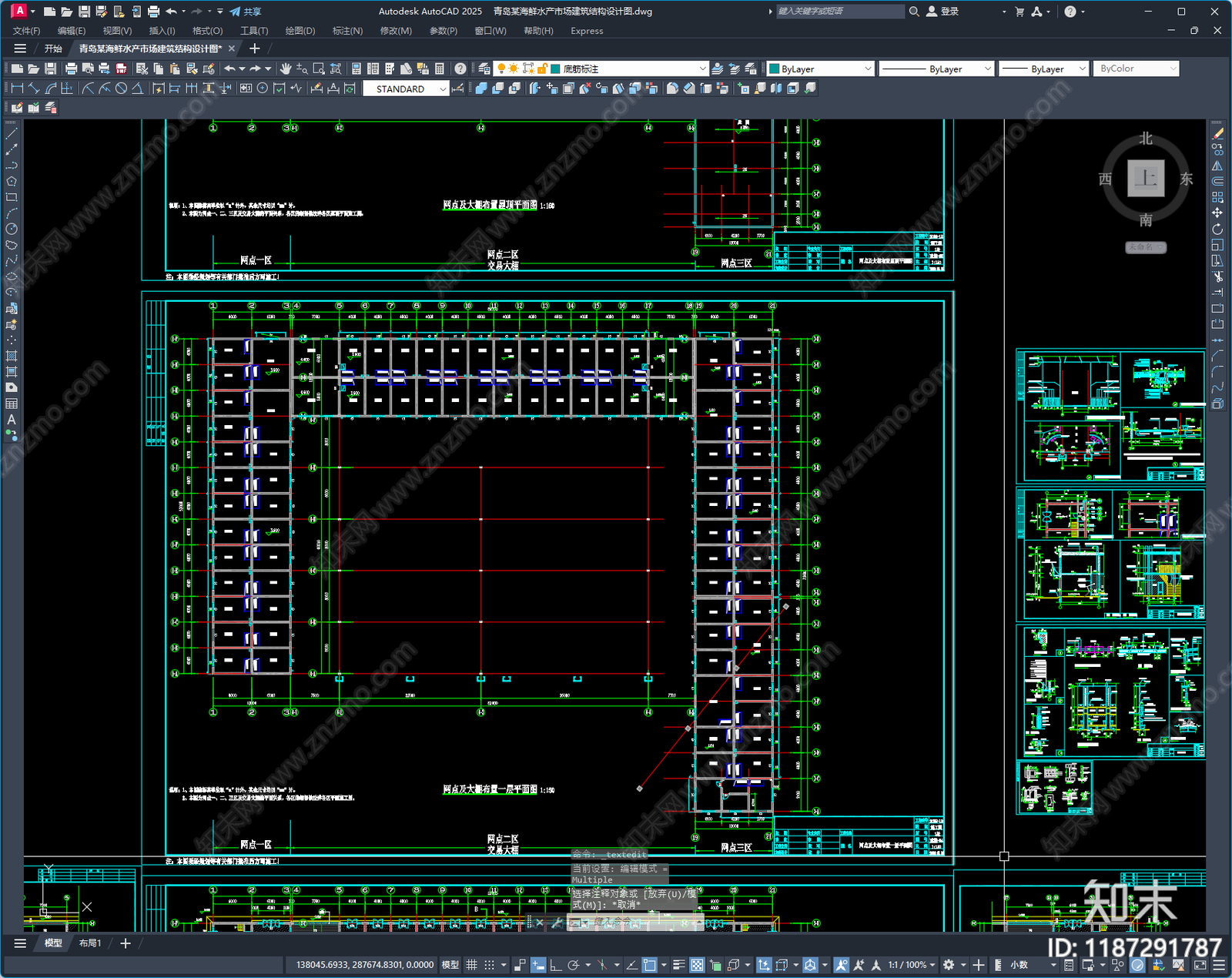Open the Autodesk App Store cart icon
1232x978 pixels.
click(x=1019, y=12)
